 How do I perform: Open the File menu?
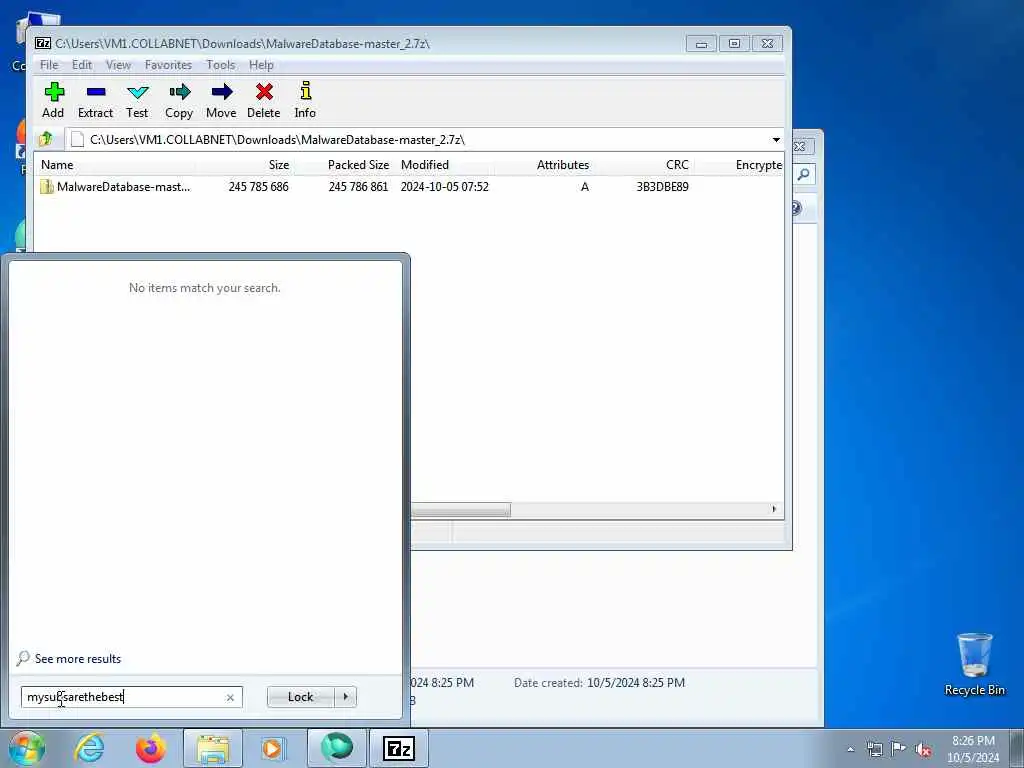point(49,65)
